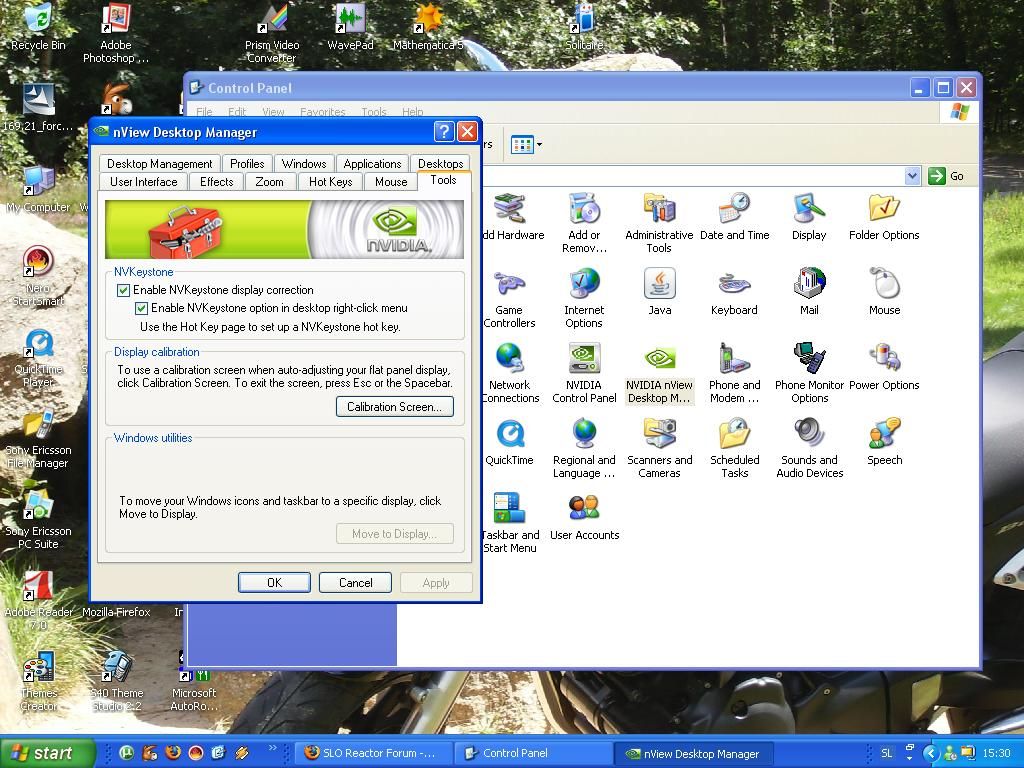Open Network Connections icon
This screenshot has width=1024, height=768.
(x=510, y=373)
